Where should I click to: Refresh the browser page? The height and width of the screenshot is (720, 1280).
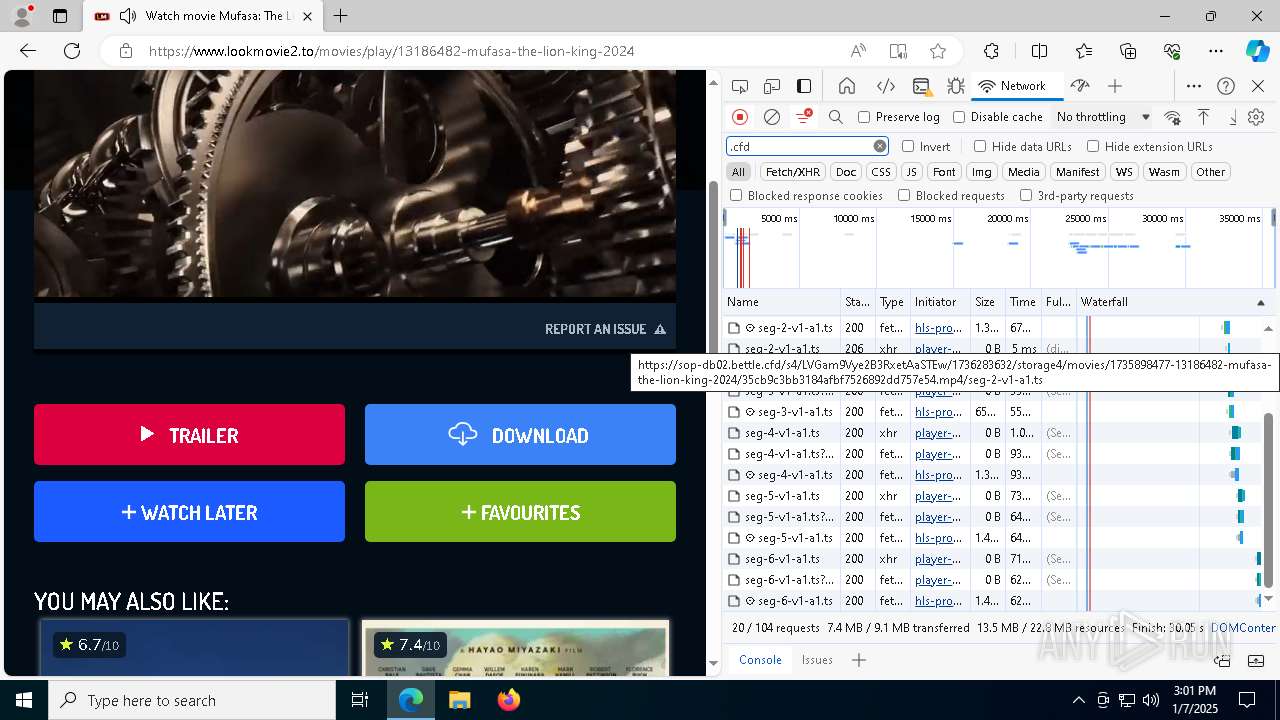[x=72, y=51]
